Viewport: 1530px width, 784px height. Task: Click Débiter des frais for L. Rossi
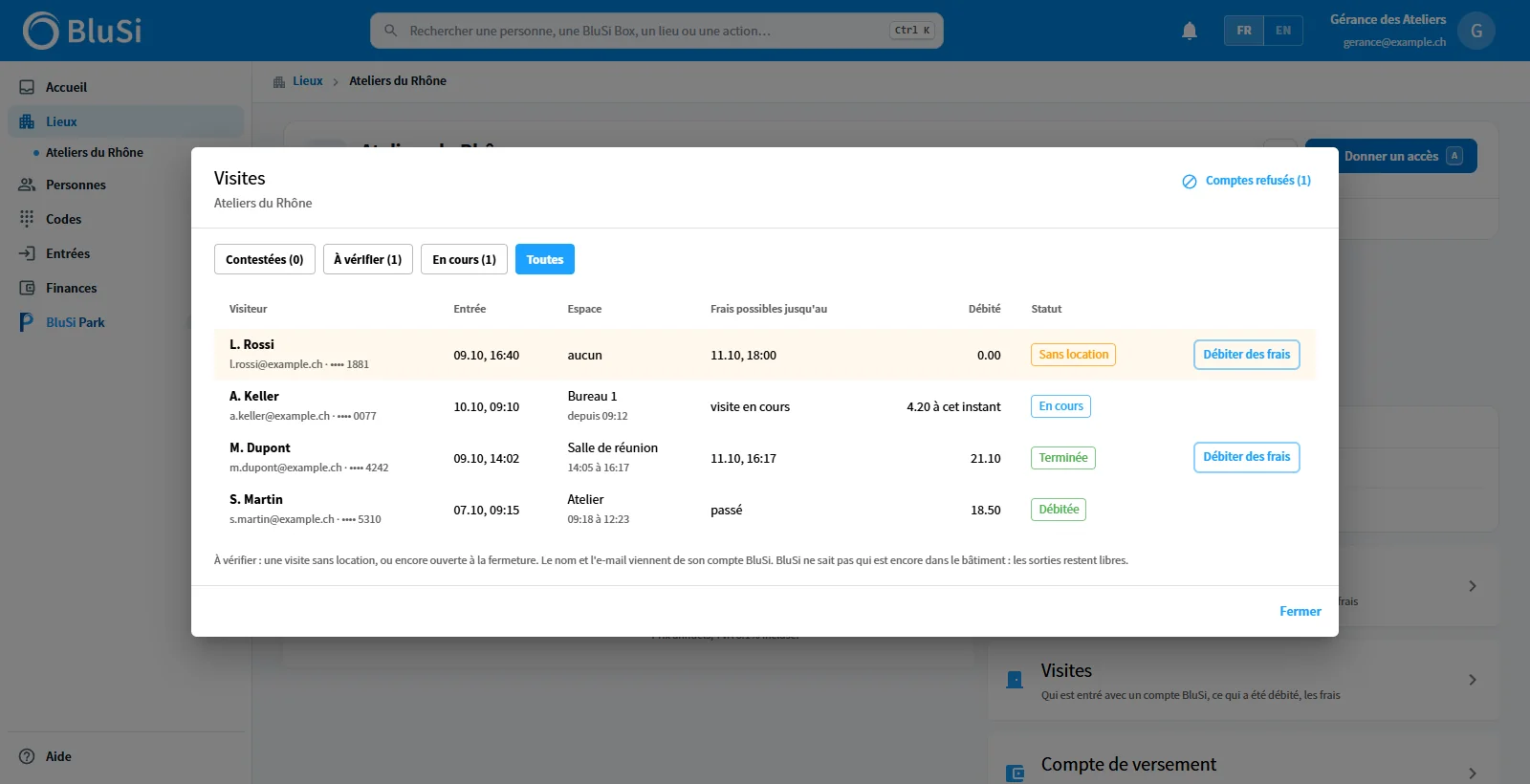1247,355
